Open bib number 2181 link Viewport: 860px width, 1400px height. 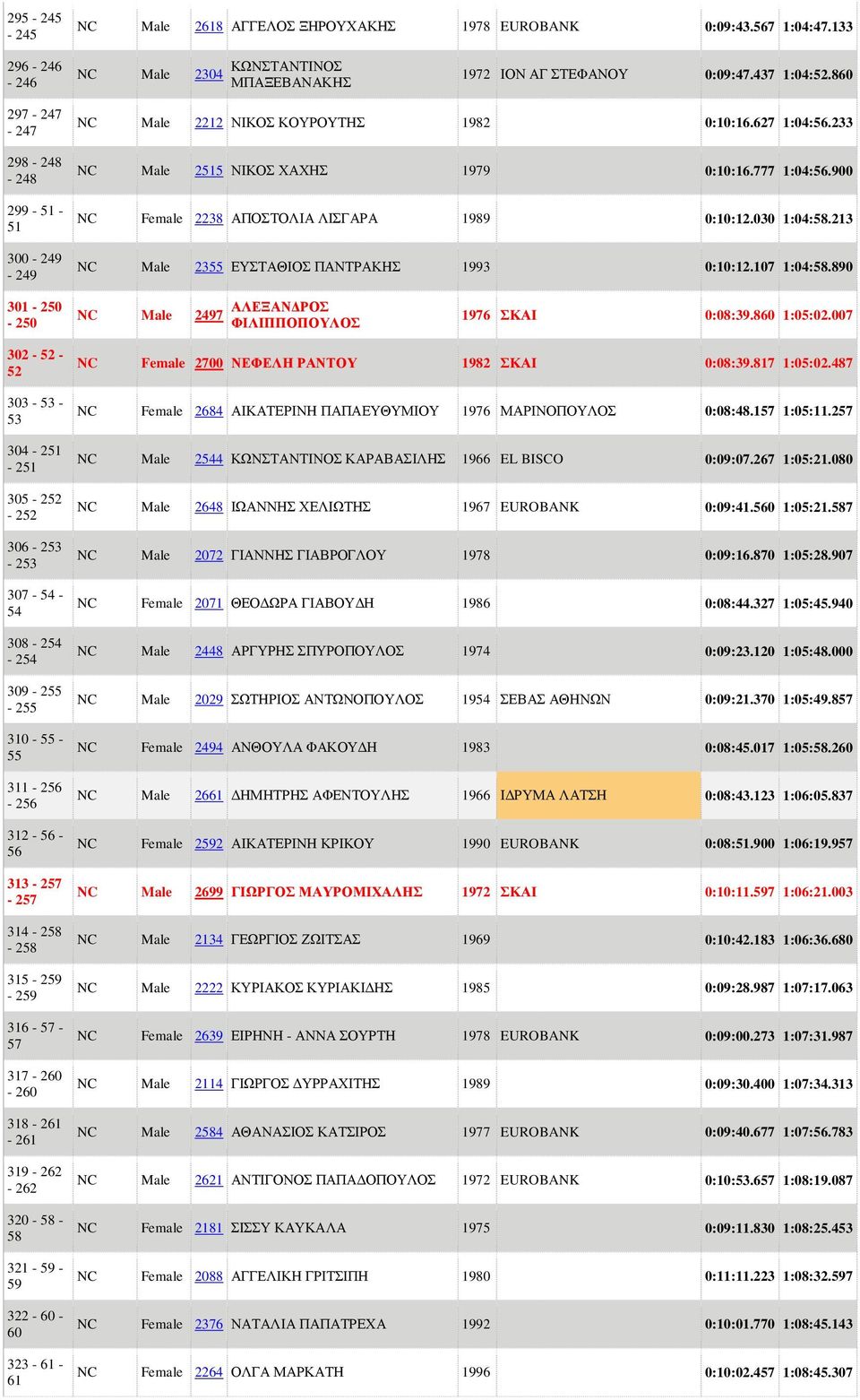(209, 1228)
